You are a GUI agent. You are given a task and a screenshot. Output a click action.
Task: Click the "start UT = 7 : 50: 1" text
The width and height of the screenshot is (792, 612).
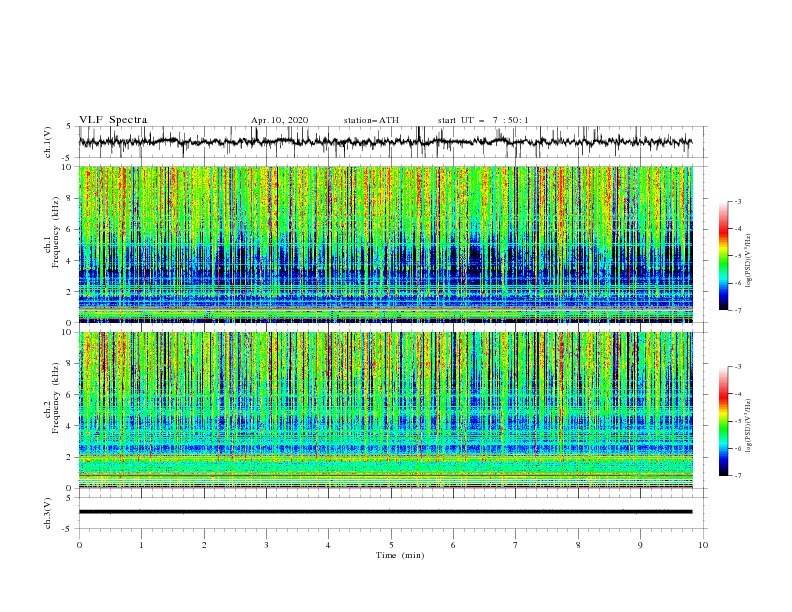(483, 120)
